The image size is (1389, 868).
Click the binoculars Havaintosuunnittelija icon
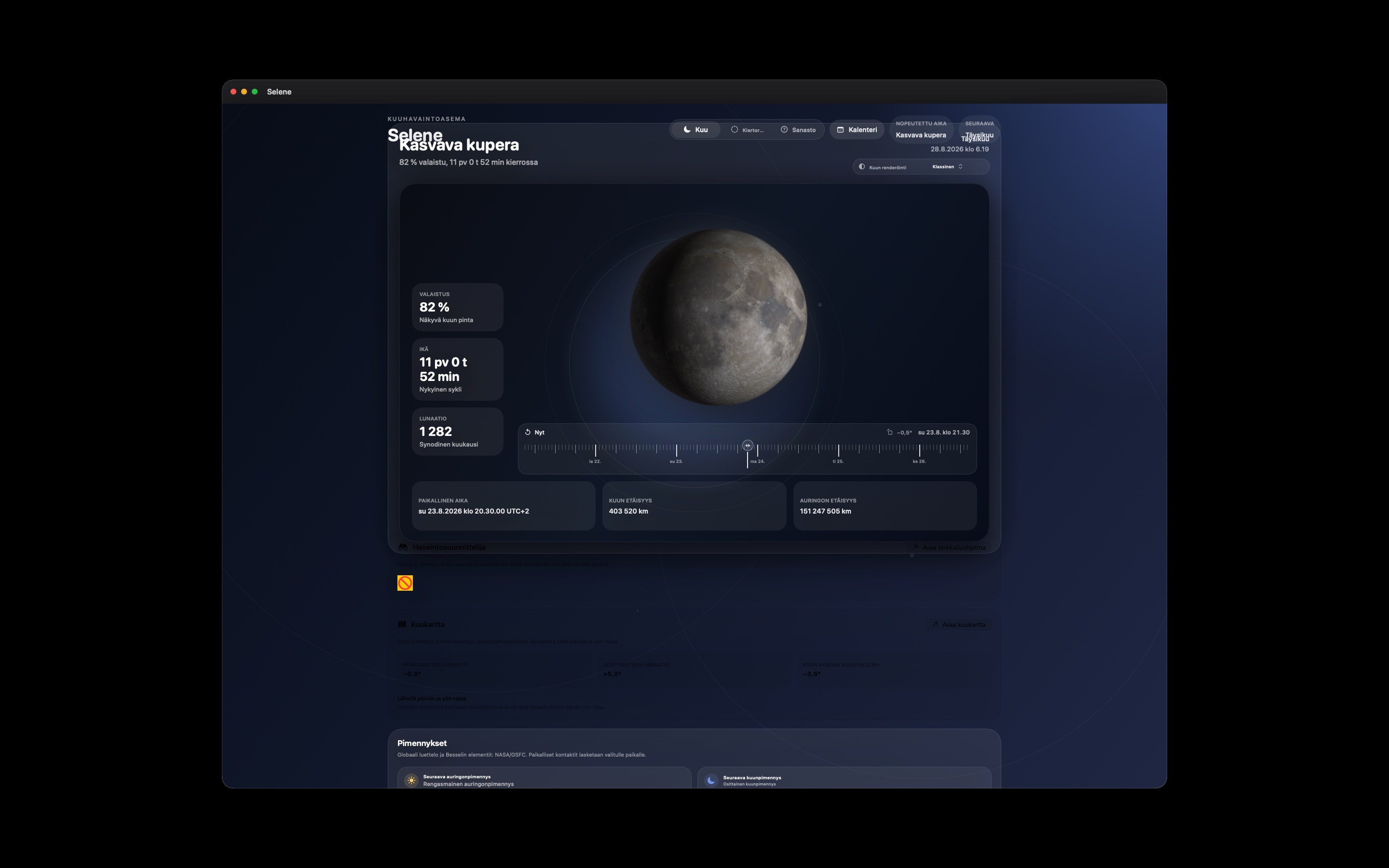point(403,547)
